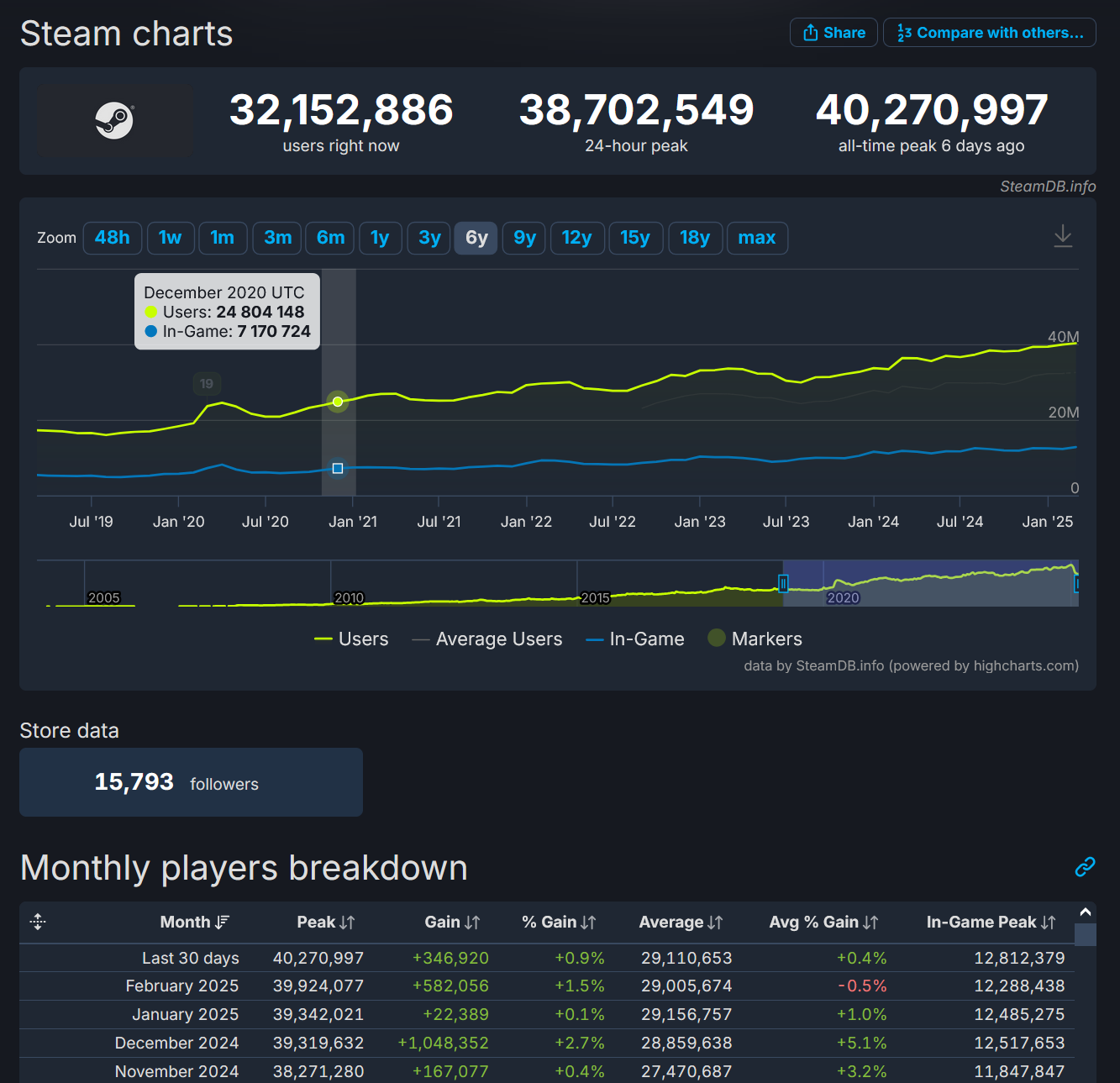The width and height of the screenshot is (1120, 1083).
Task: Toggle the In-Game series in the legend
Action: pyautogui.click(x=635, y=639)
